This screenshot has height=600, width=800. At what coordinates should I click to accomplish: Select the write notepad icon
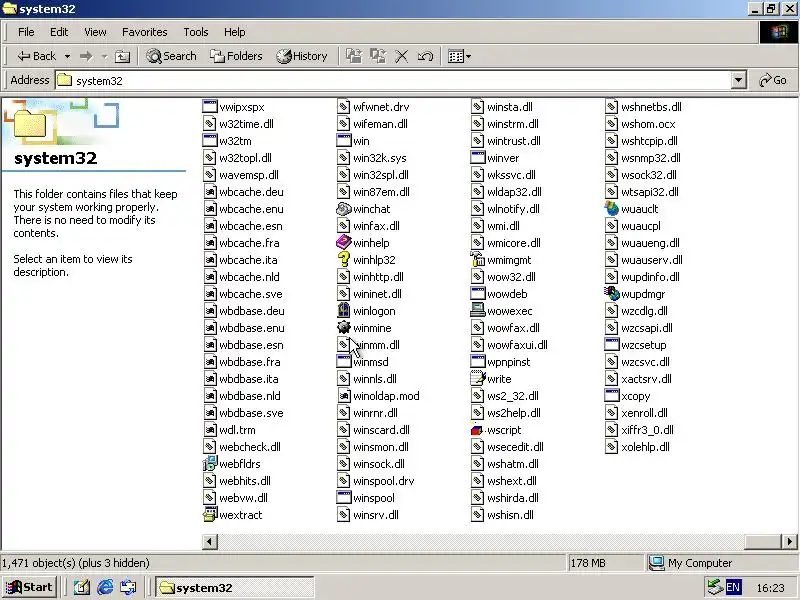tap(478, 379)
